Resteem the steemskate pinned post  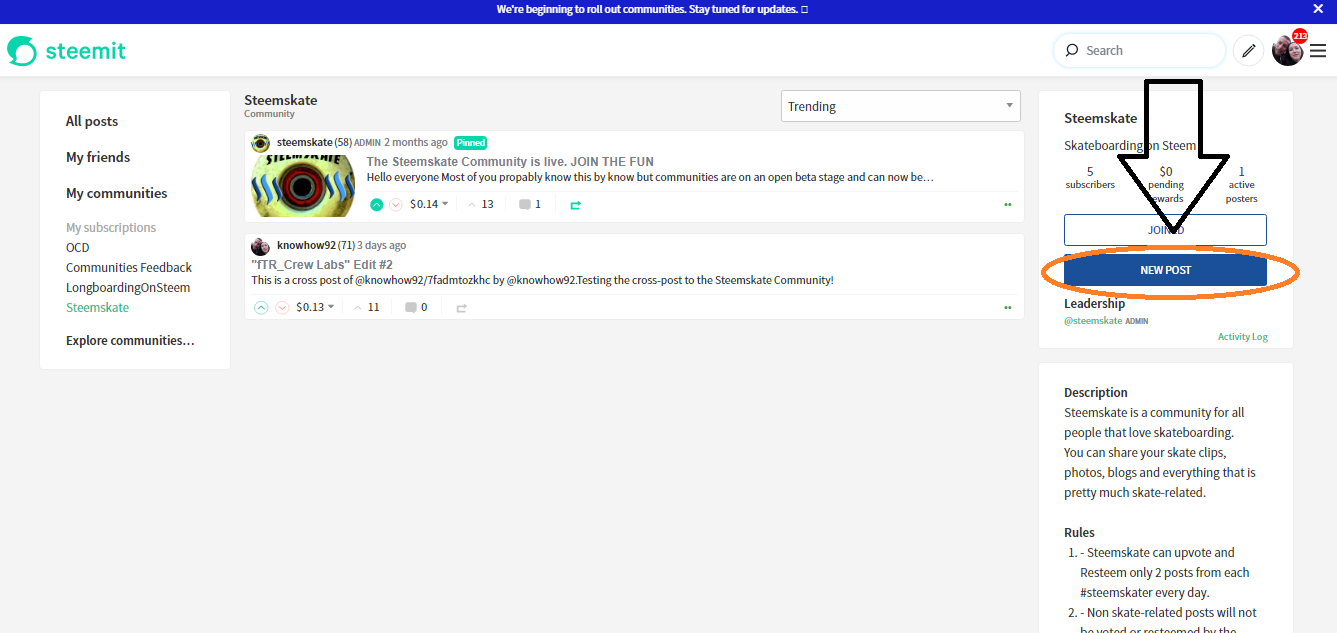coord(575,205)
